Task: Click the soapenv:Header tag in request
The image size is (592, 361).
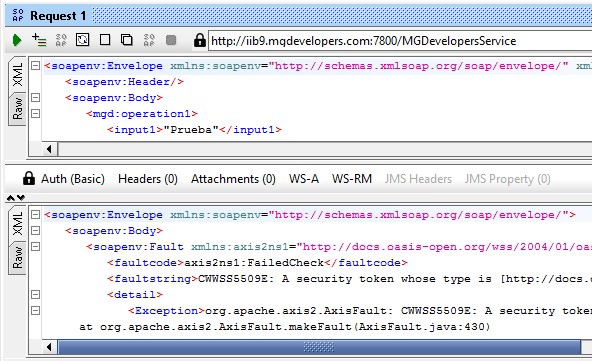Action: pos(124,82)
